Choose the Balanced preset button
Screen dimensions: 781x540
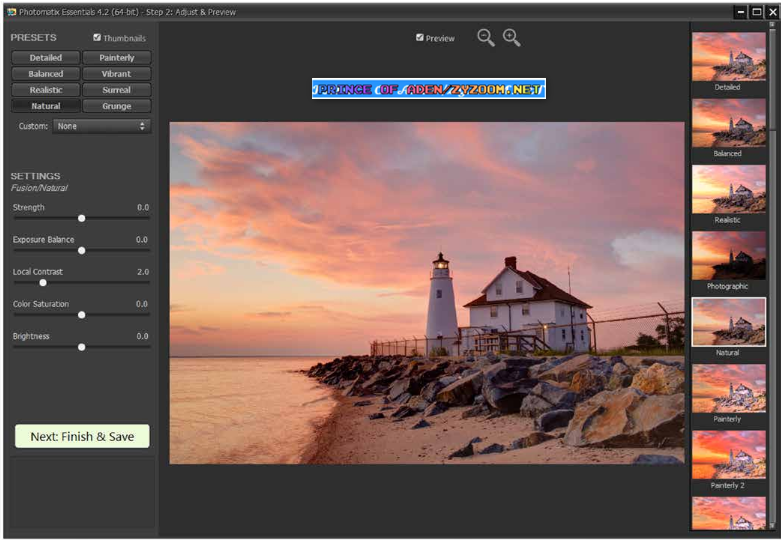pyautogui.click(x=45, y=74)
